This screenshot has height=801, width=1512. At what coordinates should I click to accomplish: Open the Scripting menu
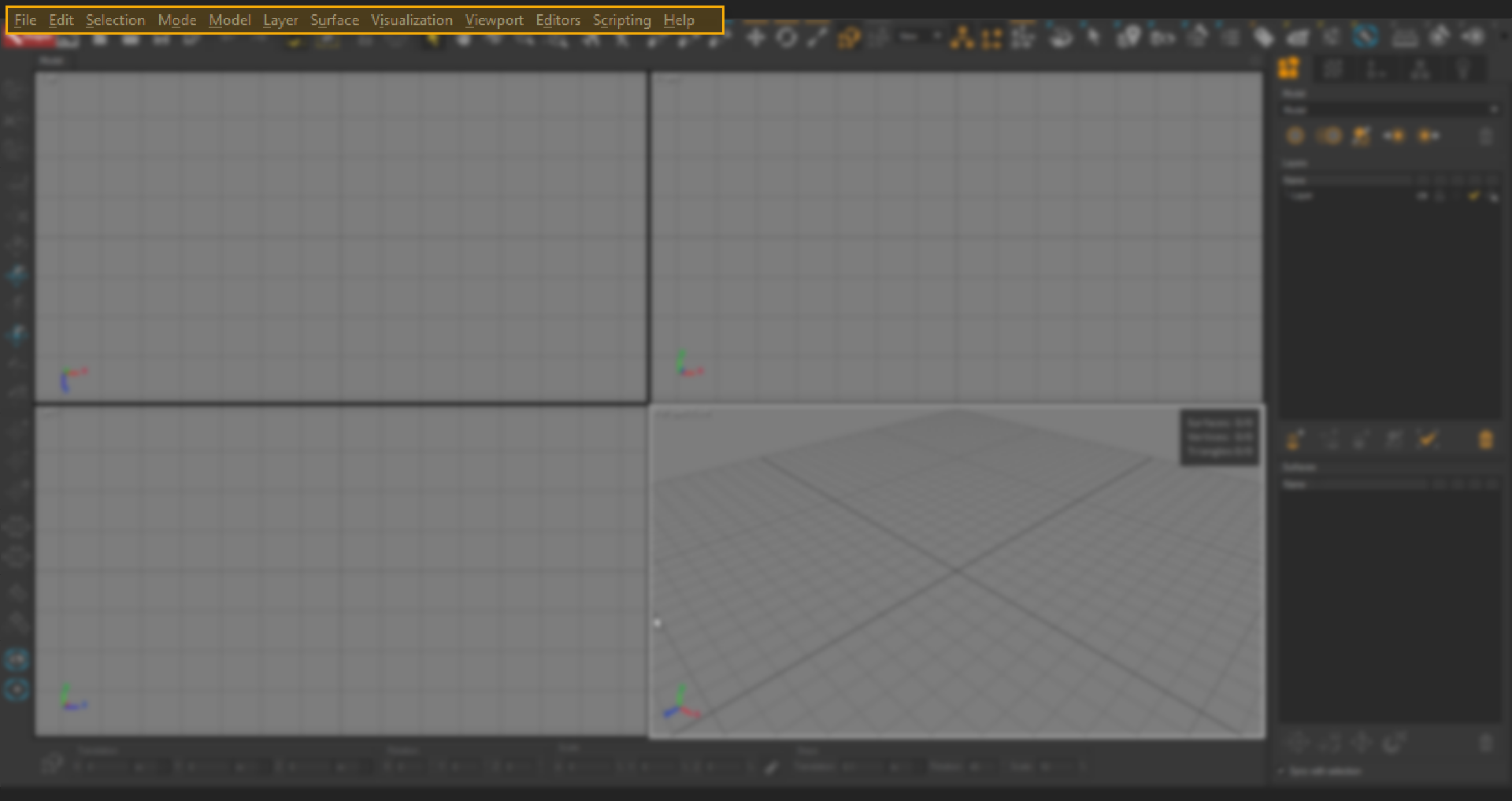click(621, 20)
